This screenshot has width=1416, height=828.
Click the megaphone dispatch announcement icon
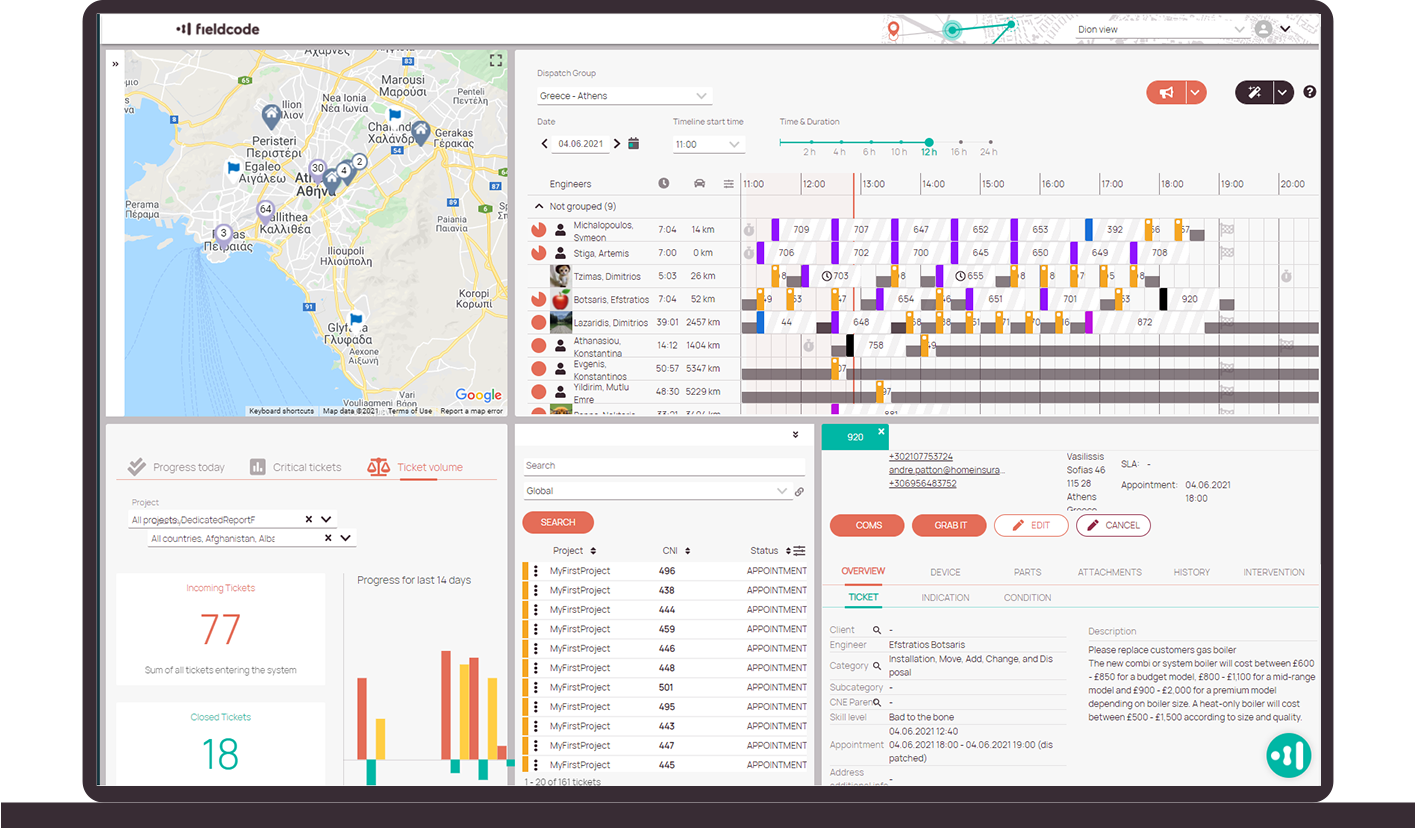1168,91
